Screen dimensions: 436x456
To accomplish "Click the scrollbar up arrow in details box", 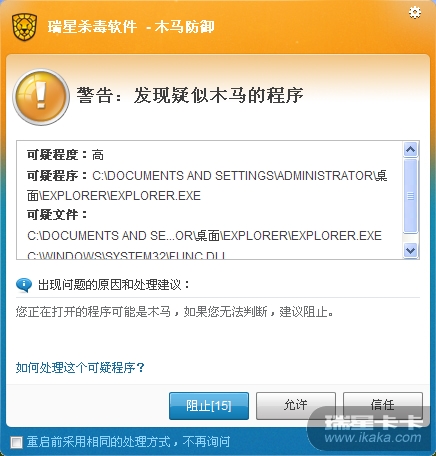I will [x=410, y=149].
